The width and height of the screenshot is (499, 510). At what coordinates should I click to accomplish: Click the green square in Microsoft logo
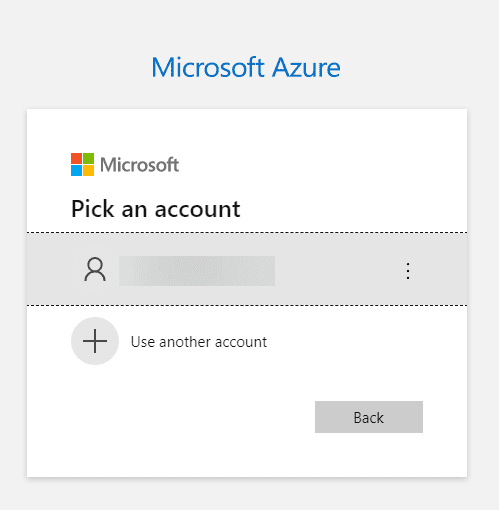[x=88, y=158]
